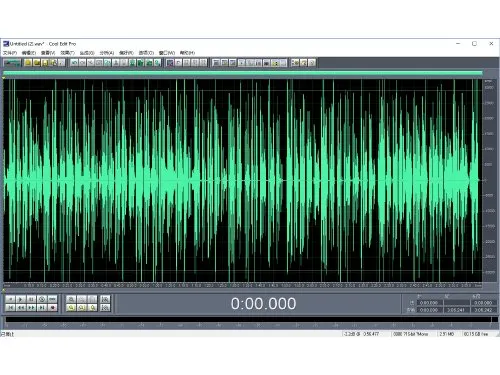This screenshot has height=375, width=500.
Task: Toggle the looped play button
Action: [52, 299]
